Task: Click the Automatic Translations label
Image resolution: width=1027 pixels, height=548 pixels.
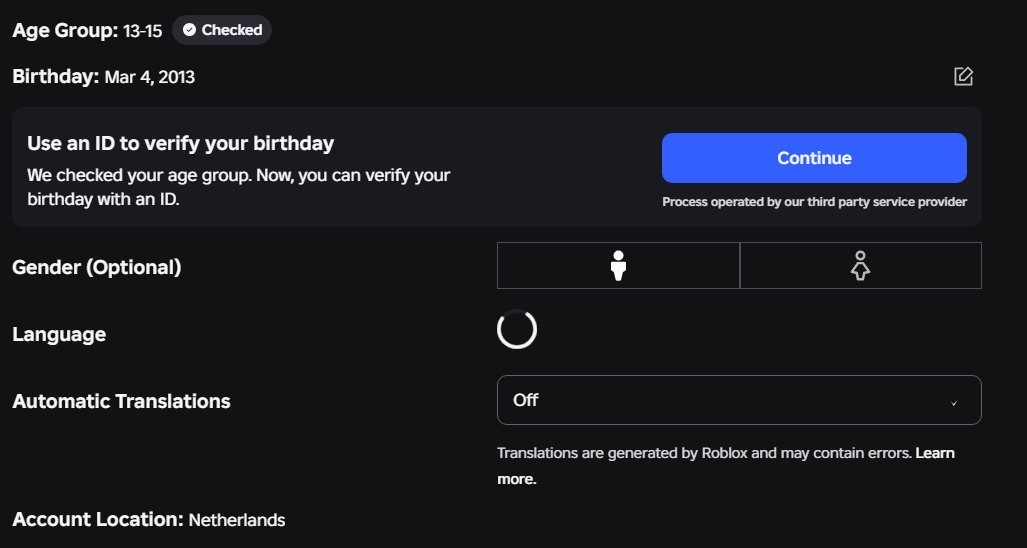Action: point(121,401)
